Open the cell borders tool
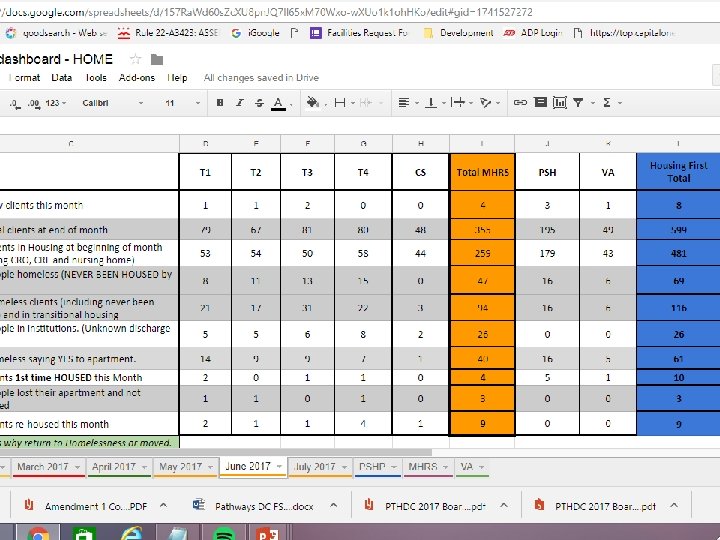The width and height of the screenshot is (720, 540). click(340, 103)
